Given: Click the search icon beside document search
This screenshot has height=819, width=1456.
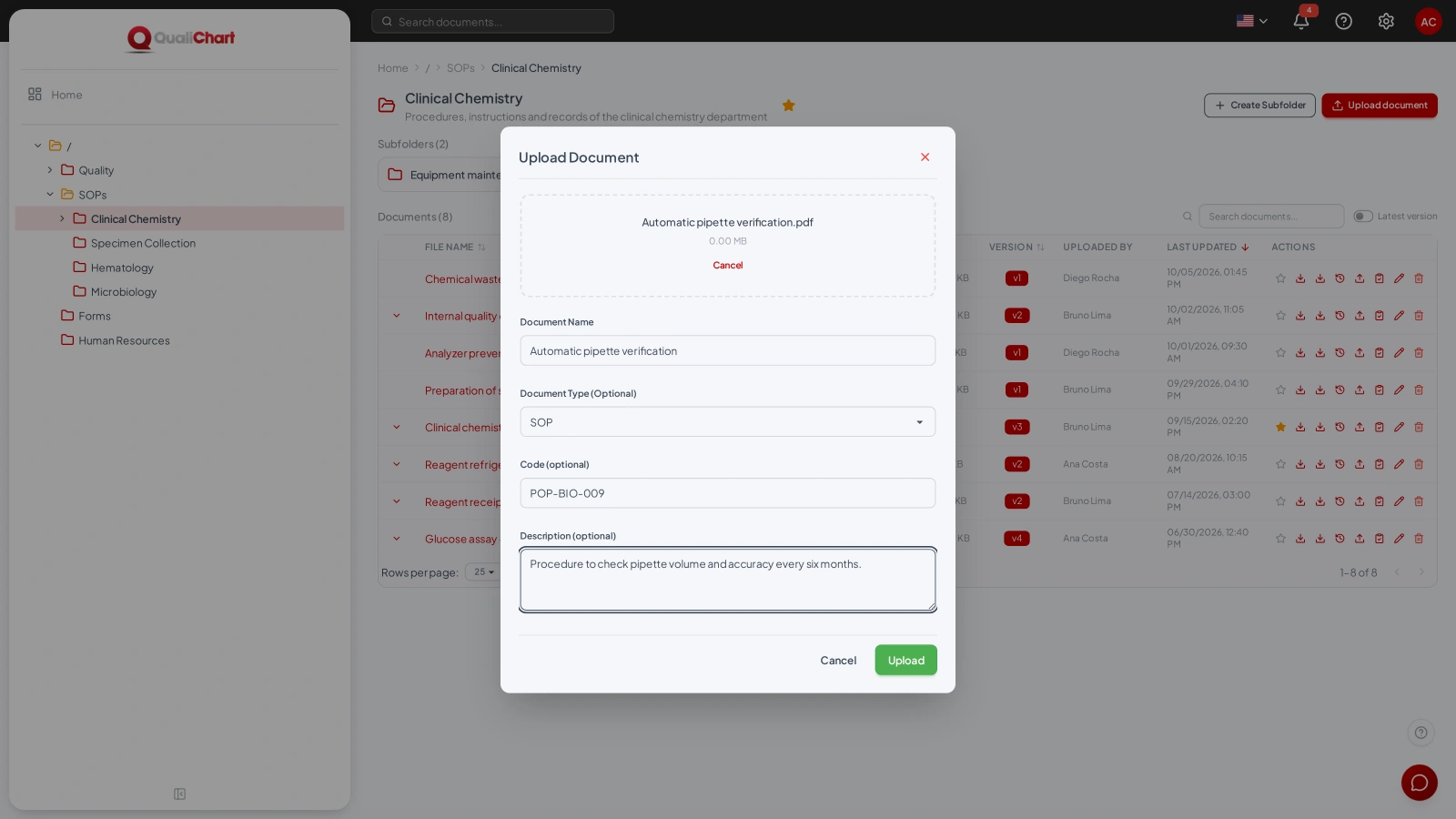Looking at the screenshot, I should click(x=1187, y=217).
